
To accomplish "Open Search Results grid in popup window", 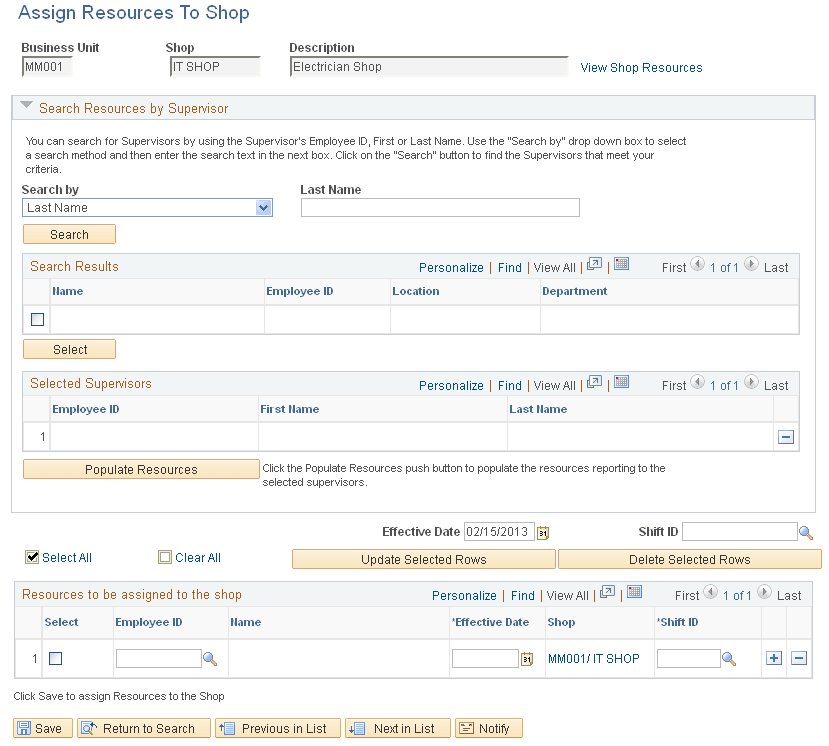I will click(594, 266).
